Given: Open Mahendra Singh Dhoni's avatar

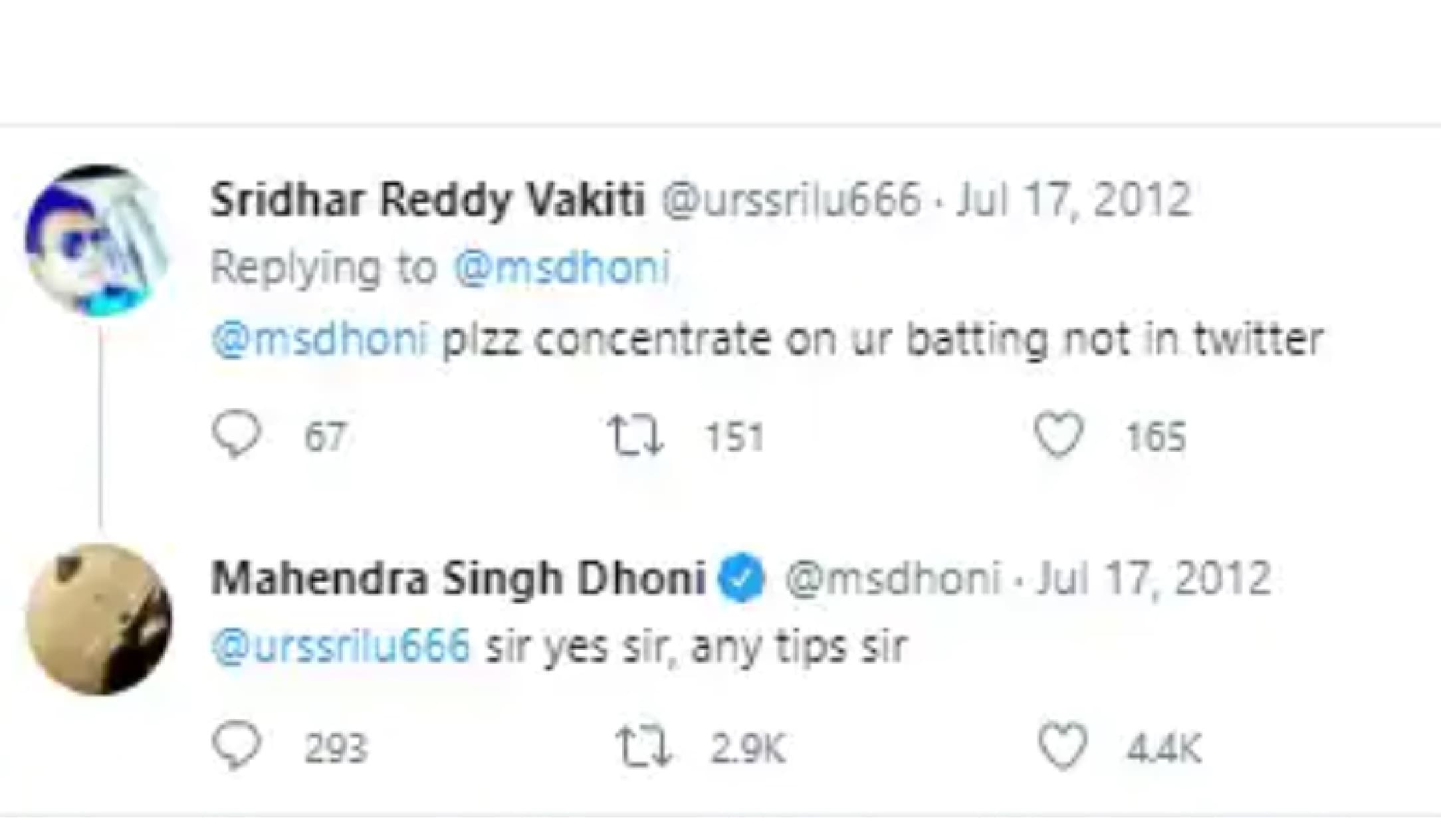Looking at the screenshot, I should (x=98, y=619).
